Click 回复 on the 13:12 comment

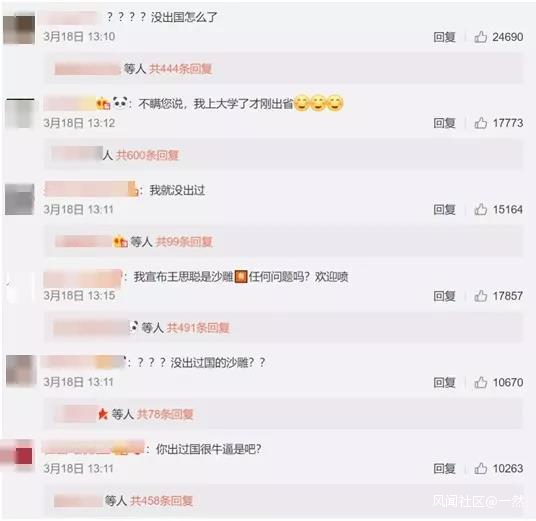444,123
